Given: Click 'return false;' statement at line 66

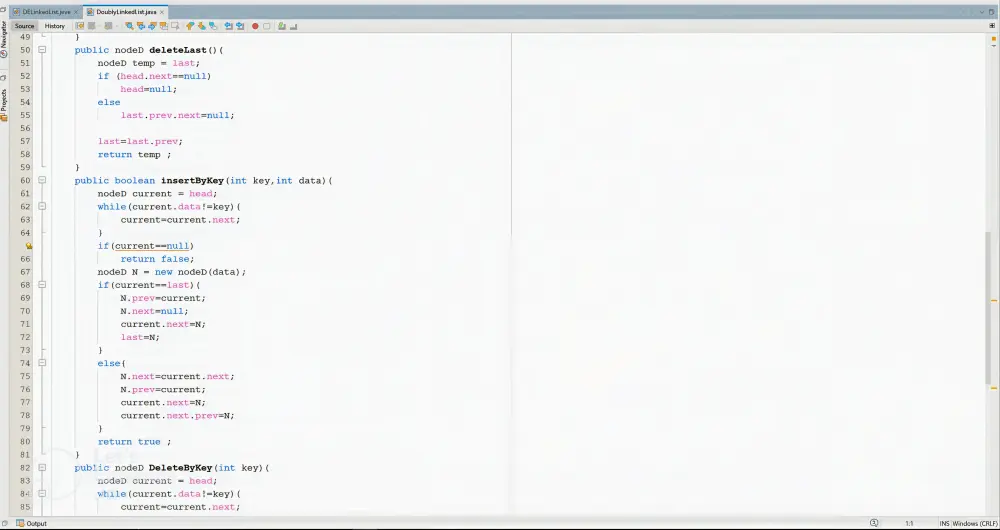Looking at the screenshot, I should coord(157,259).
